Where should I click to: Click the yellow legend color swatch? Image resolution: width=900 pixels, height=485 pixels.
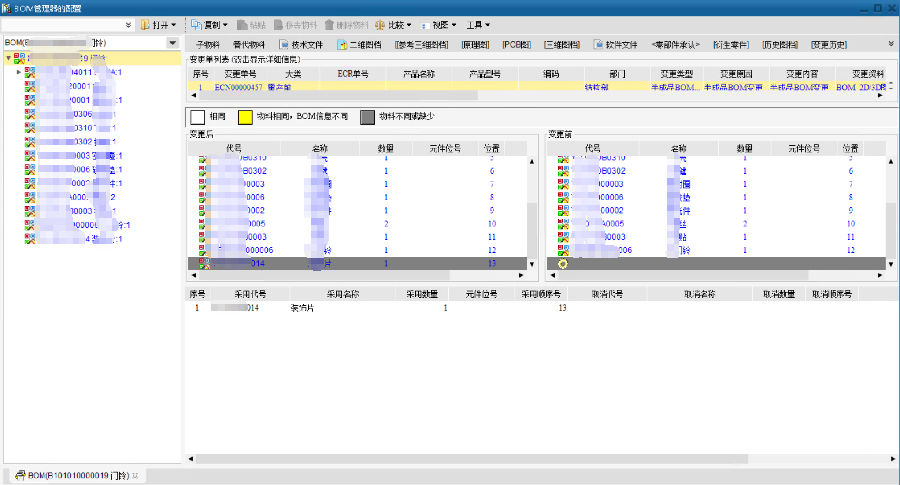(245, 117)
